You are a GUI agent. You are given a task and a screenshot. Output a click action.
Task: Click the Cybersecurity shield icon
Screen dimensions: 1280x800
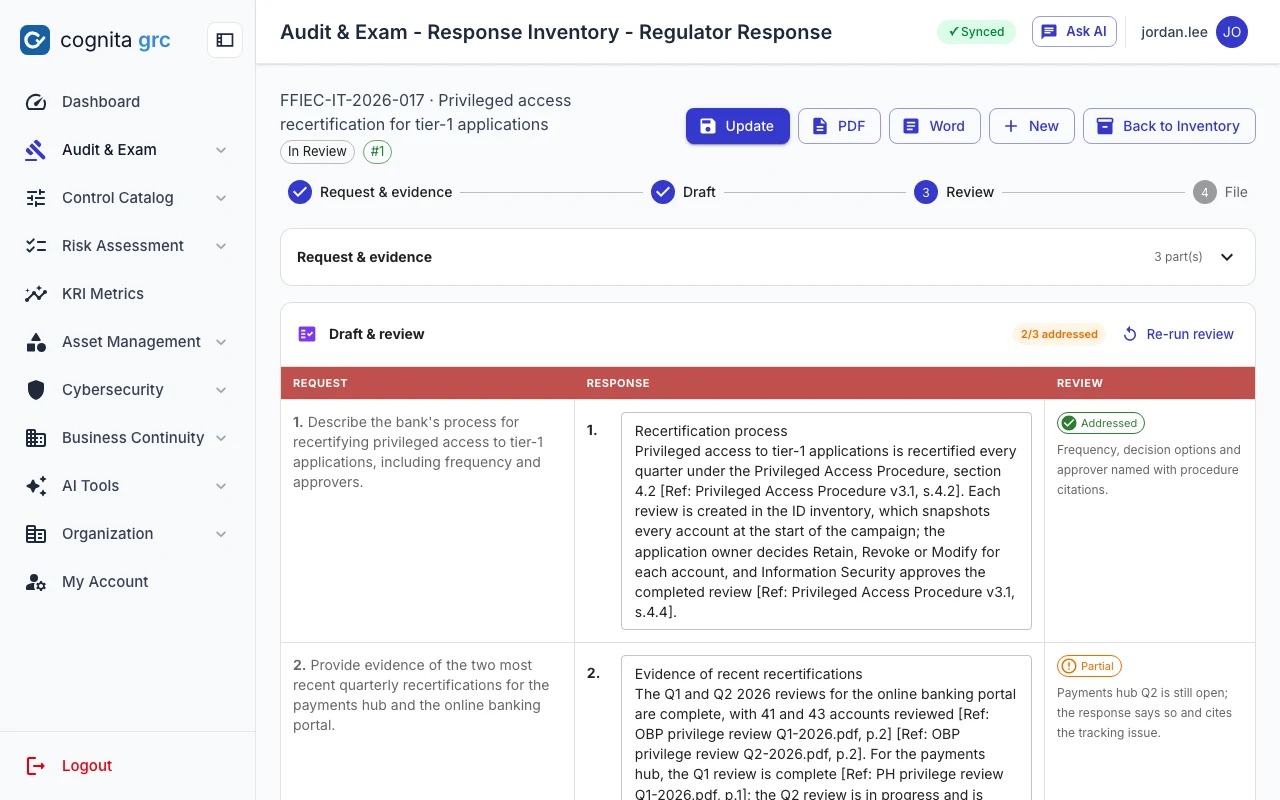36,390
